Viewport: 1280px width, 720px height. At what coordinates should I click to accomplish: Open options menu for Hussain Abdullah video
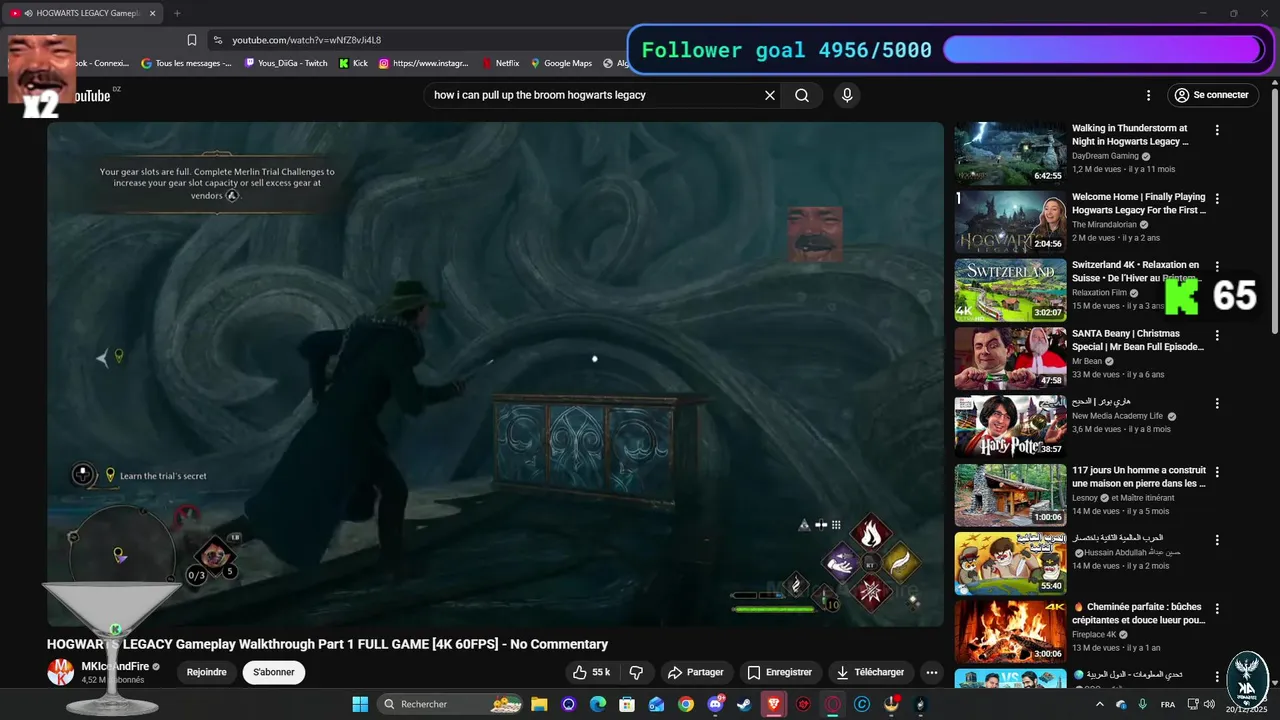tap(1217, 540)
